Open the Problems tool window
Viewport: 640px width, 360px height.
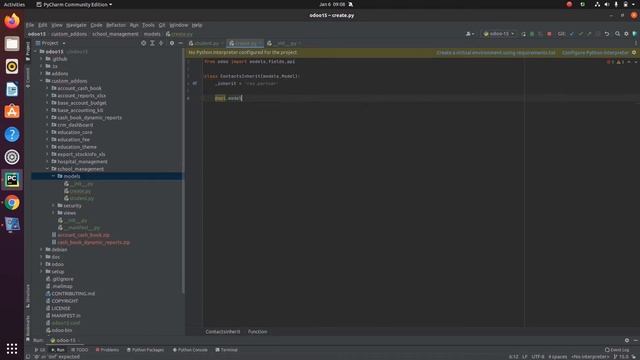[x=107, y=350]
